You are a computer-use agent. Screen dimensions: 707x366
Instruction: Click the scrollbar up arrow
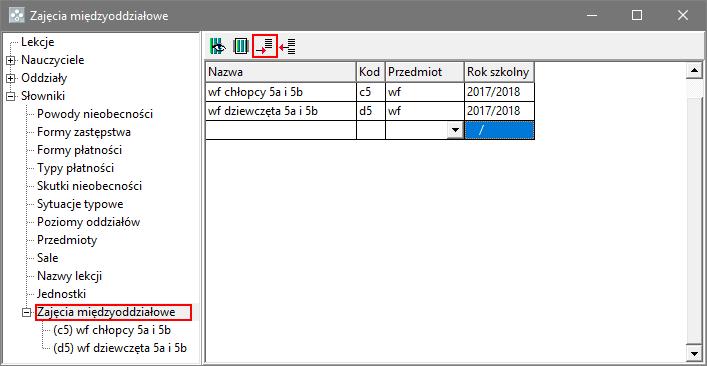tap(694, 70)
